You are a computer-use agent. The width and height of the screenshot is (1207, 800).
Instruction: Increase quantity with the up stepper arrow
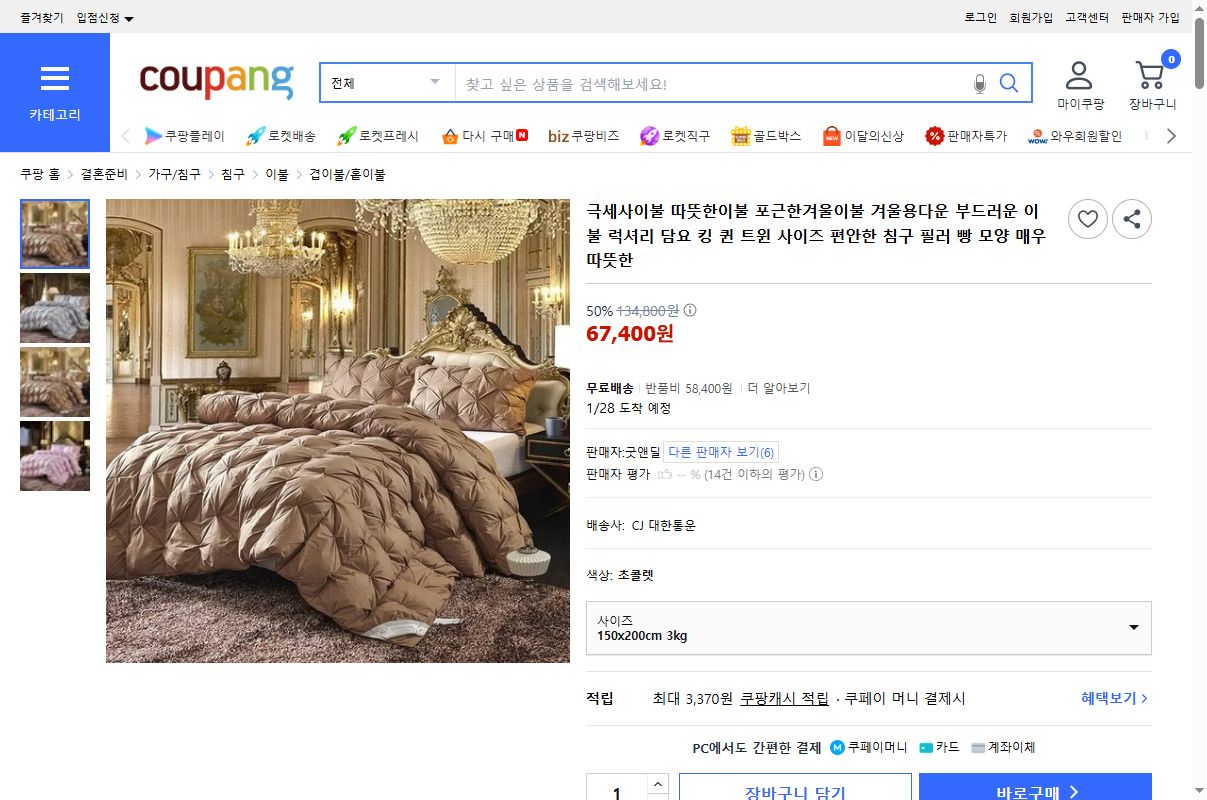(x=658, y=785)
